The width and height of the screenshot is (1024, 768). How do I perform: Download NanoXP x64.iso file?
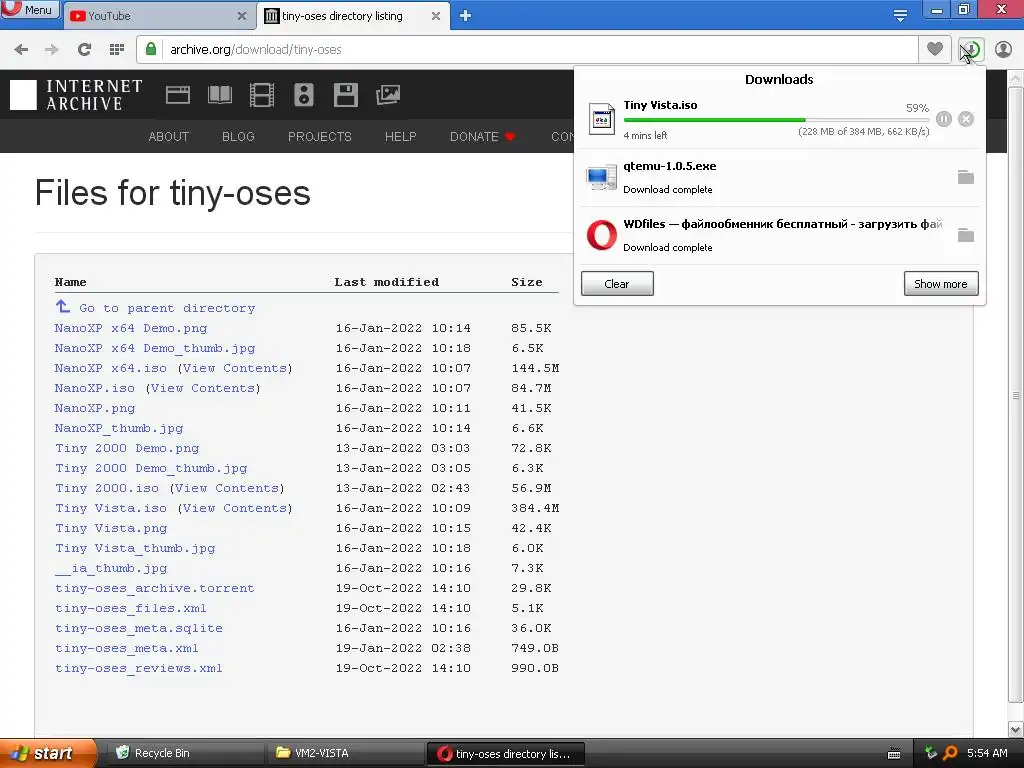click(x=110, y=368)
